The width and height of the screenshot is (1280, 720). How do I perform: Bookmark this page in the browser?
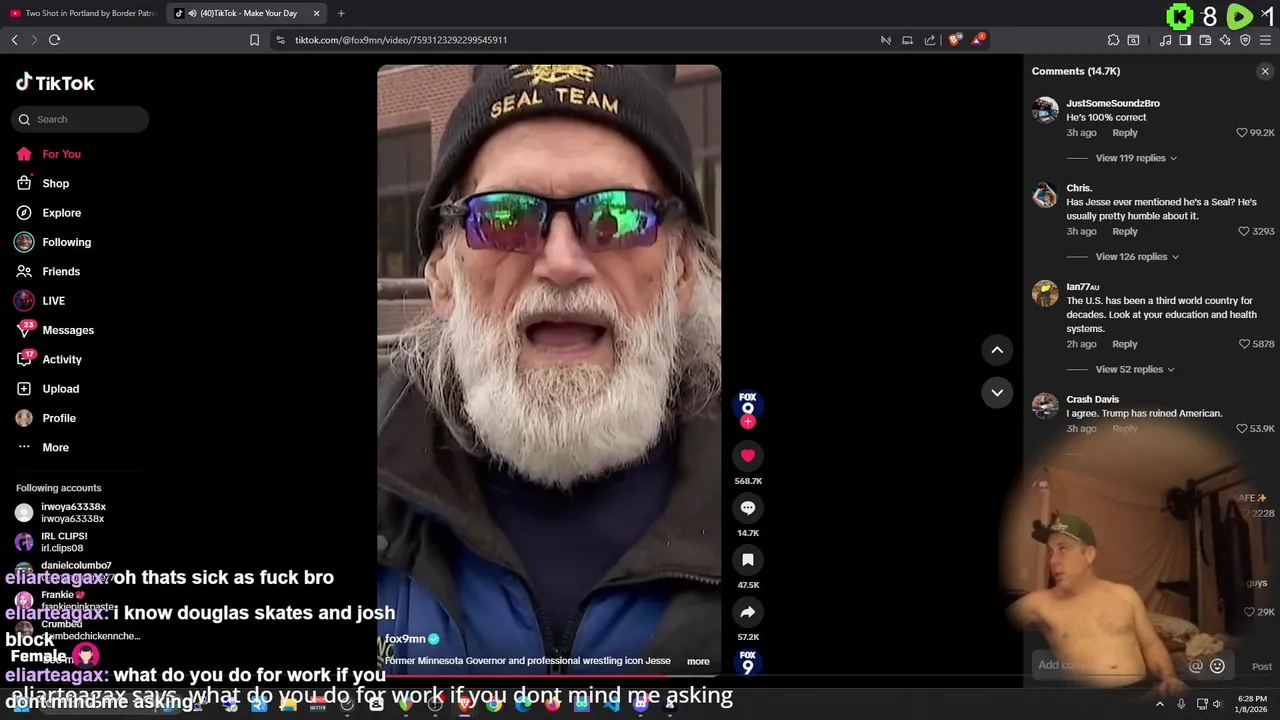(254, 40)
